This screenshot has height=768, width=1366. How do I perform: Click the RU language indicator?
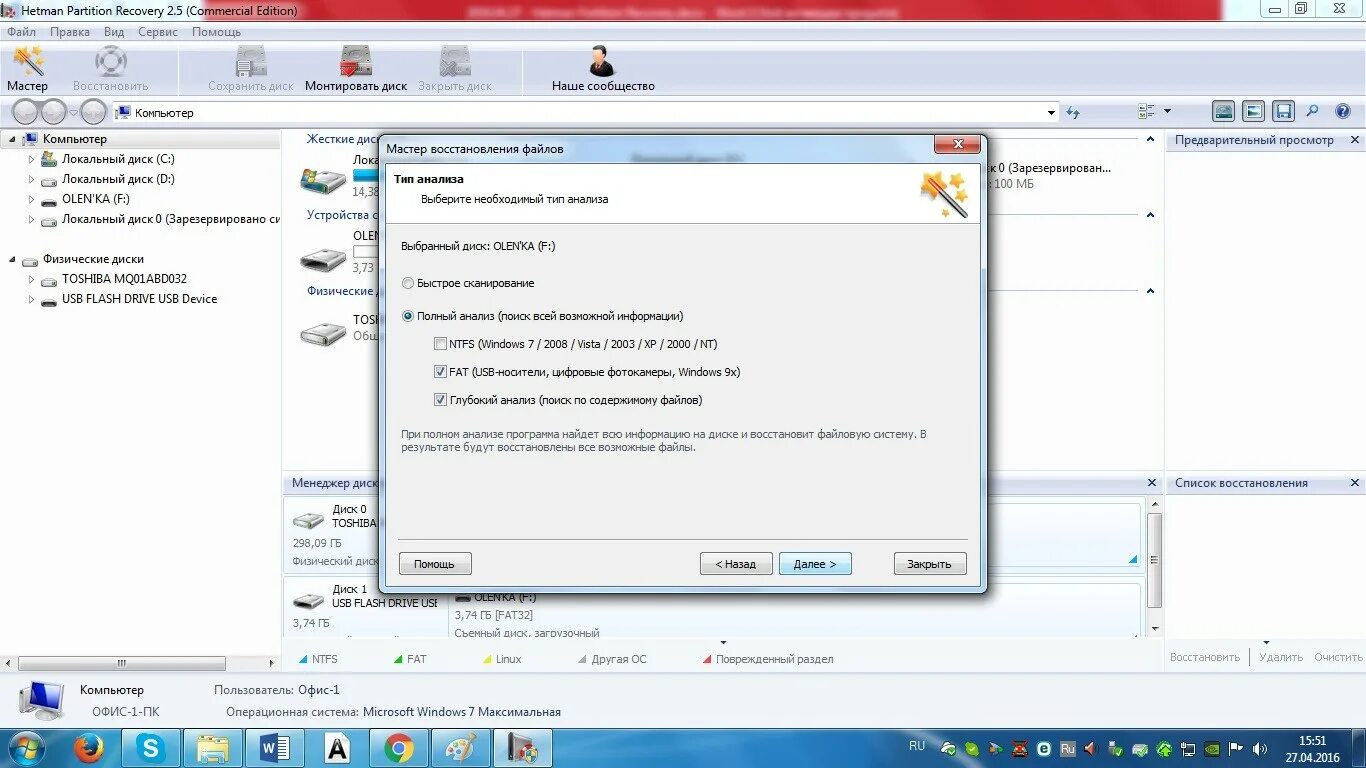(917, 746)
